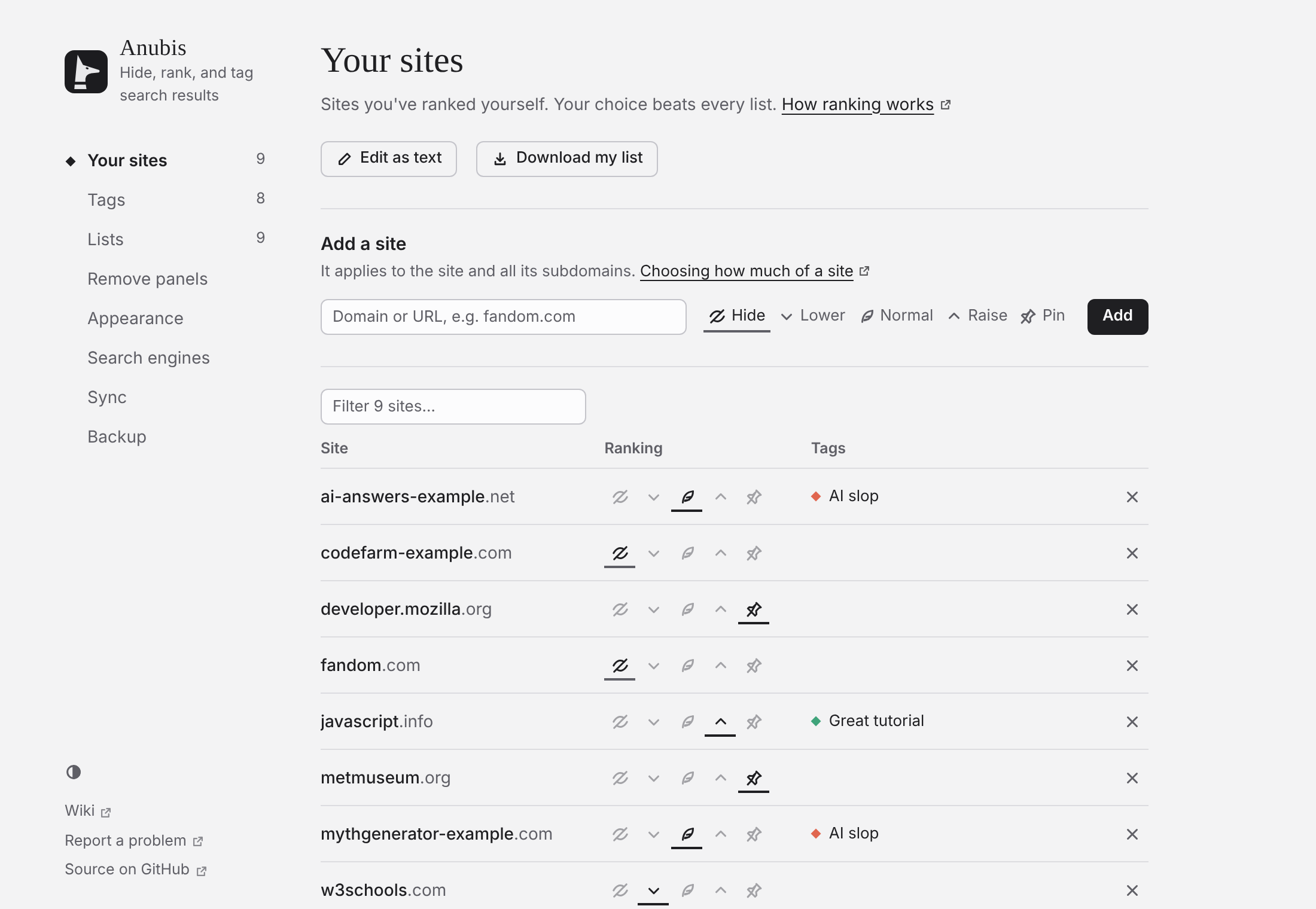Hide ai-answers-example.net from results
This screenshot has width=1316, height=909.
(620, 497)
